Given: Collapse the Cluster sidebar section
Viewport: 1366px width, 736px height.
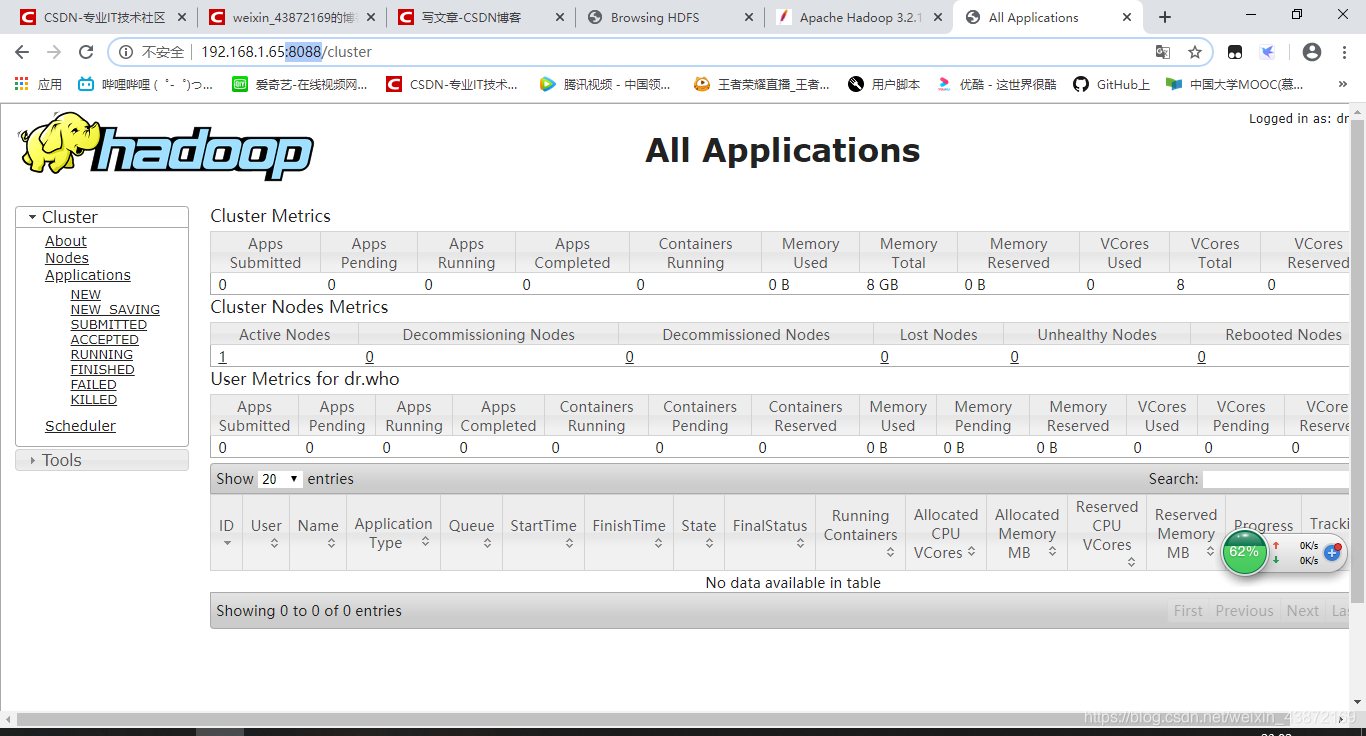Looking at the screenshot, I should [x=102, y=217].
